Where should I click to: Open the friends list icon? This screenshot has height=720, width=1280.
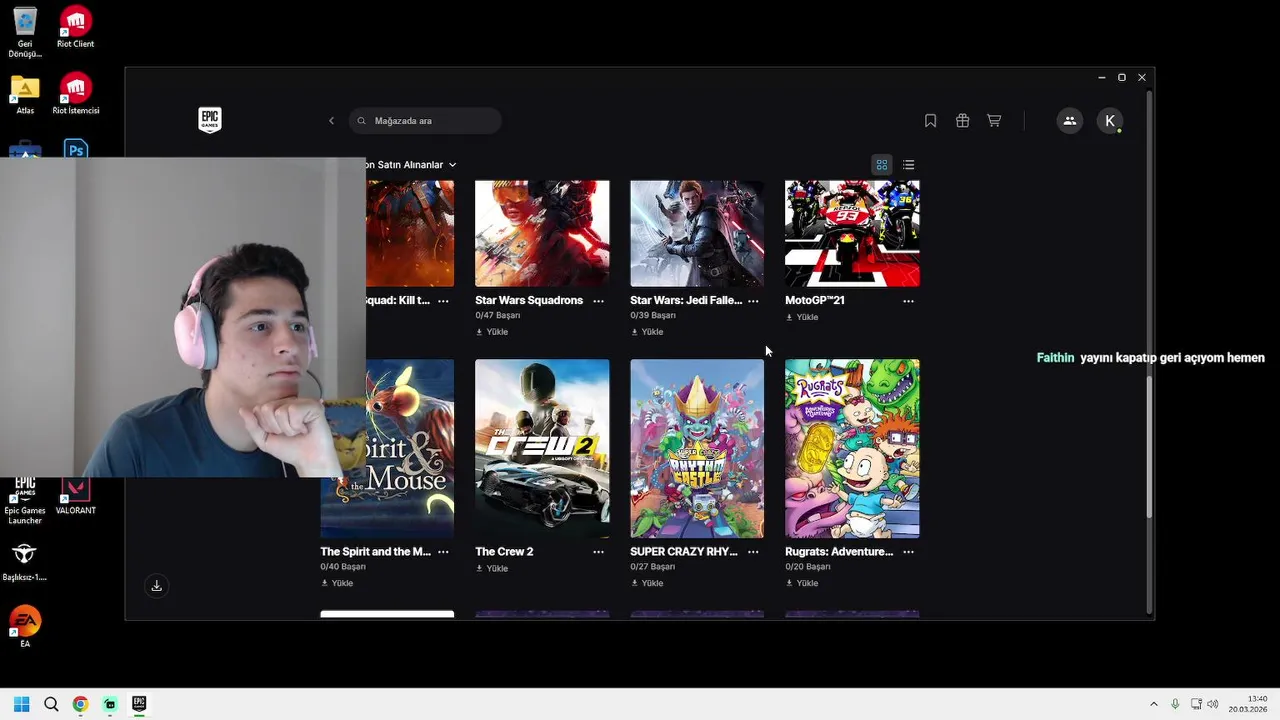[x=1069, y=121]
